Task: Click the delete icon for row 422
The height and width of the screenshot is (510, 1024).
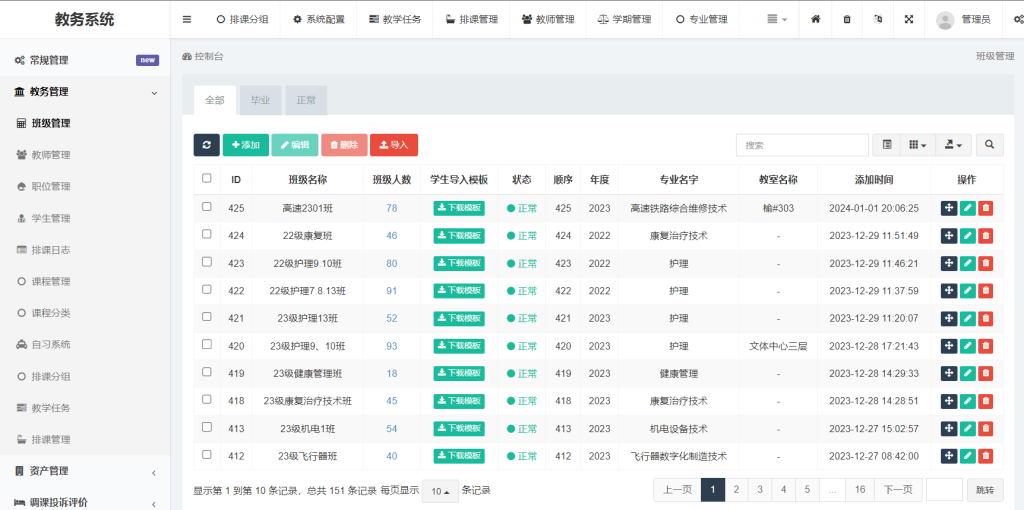Action: tap(985, 291)
